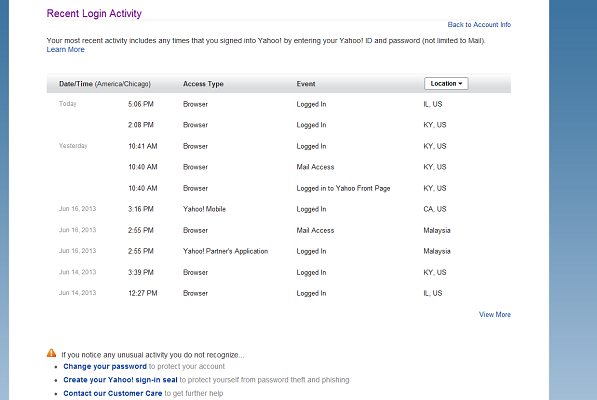The width and height of the screenshot is (597, 400).
Task: Click KY, US location in 2:08 PM row
Action: 435,125
